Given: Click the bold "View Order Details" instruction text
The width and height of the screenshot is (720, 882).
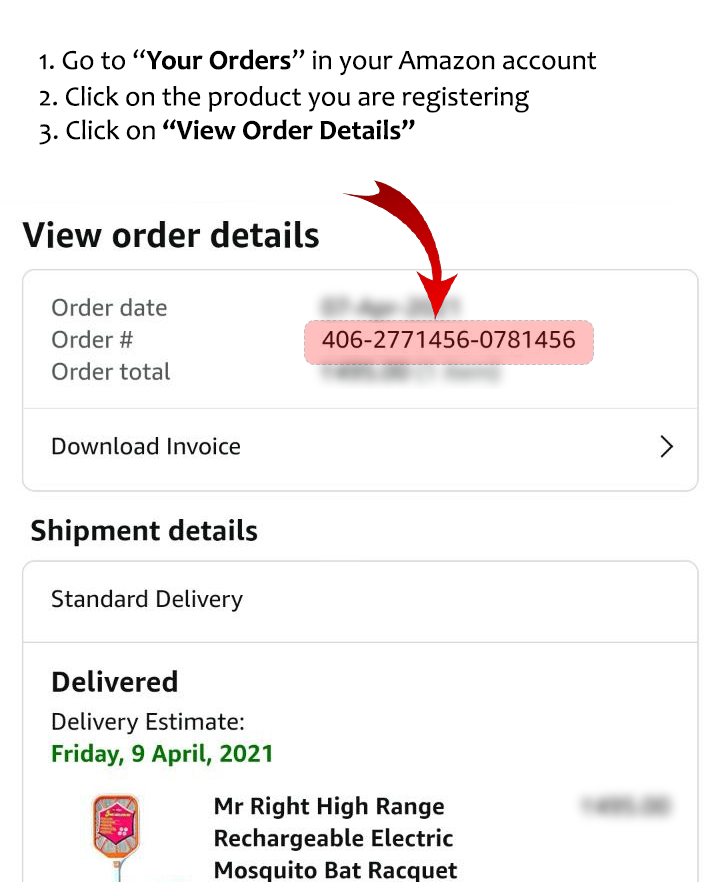Looking at the screenshot, I should (289, 130).
